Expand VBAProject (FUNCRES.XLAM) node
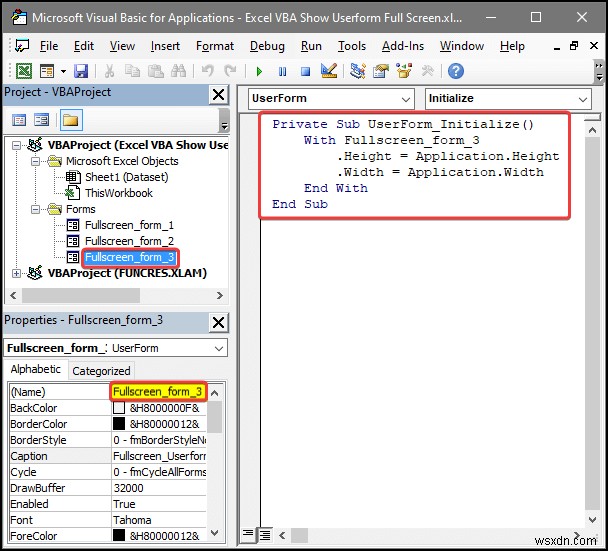Viewport: 608px width, 551px height. [17, 273]
